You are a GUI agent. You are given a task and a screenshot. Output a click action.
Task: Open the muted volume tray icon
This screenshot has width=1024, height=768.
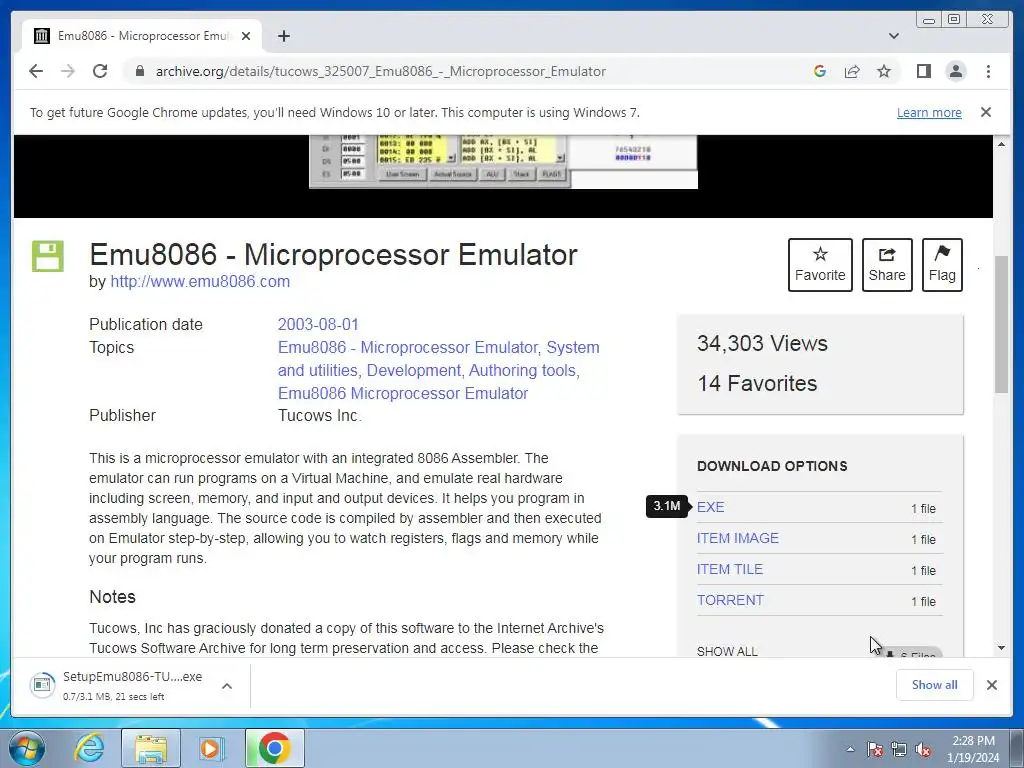click(923, 750)
